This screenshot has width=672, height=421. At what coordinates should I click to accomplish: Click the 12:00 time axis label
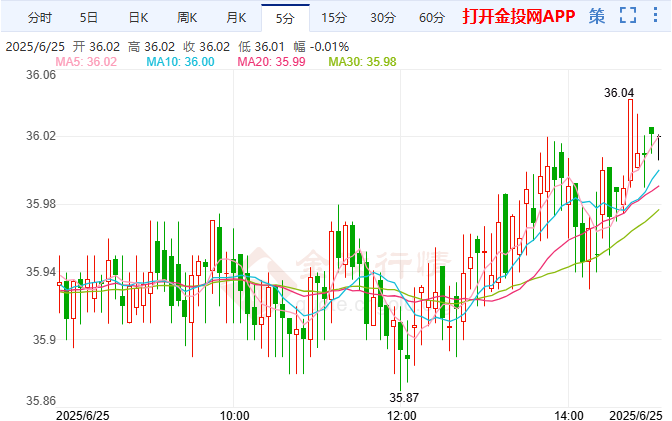[402, 415]
